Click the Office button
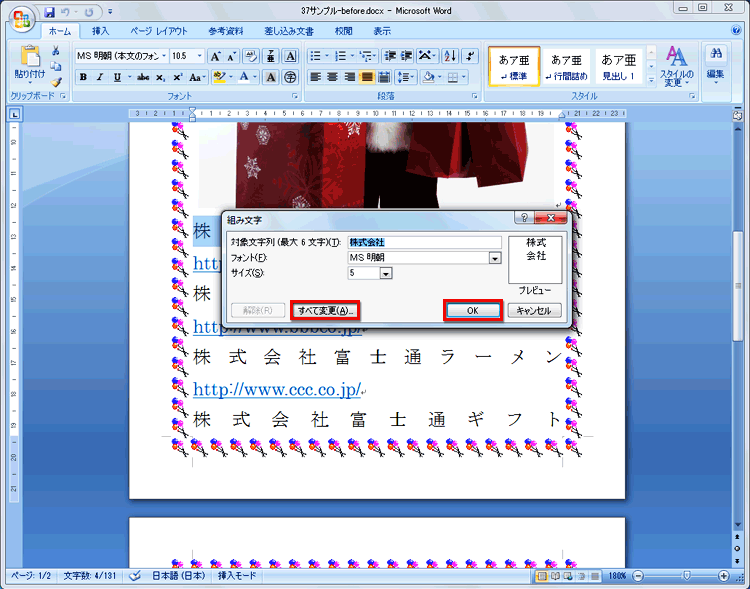Image resolution: width=750 pixels, height=589 pixels. tap(22, 19)
